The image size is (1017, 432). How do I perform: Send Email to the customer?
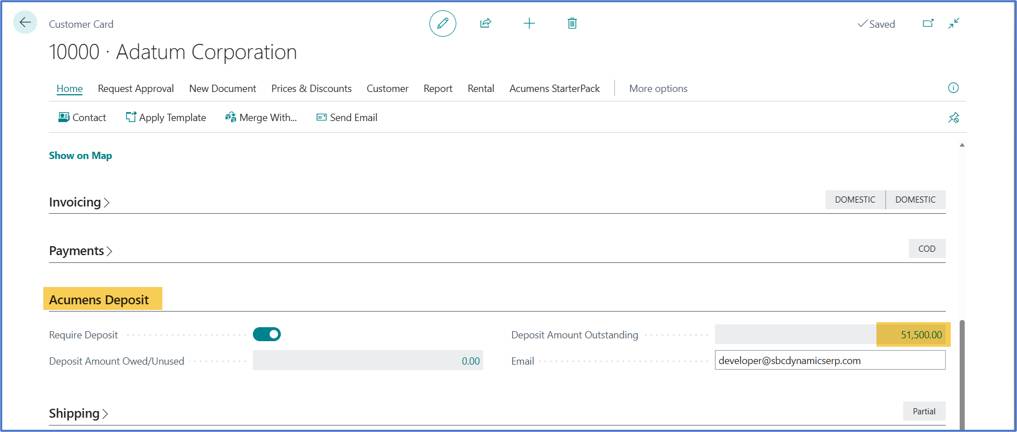[x=347, y=117]
